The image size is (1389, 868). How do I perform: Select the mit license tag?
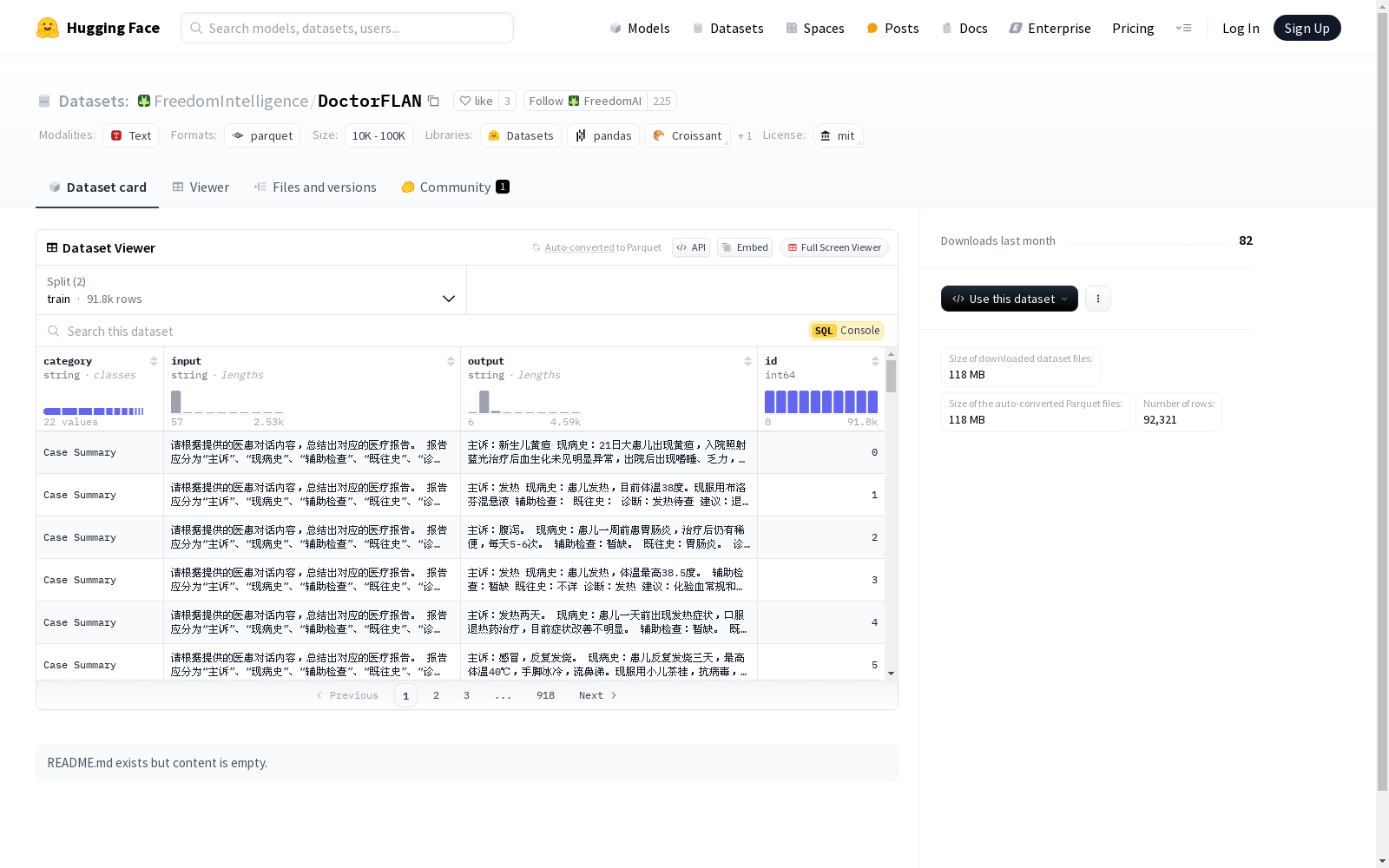[x=838, y=135]
